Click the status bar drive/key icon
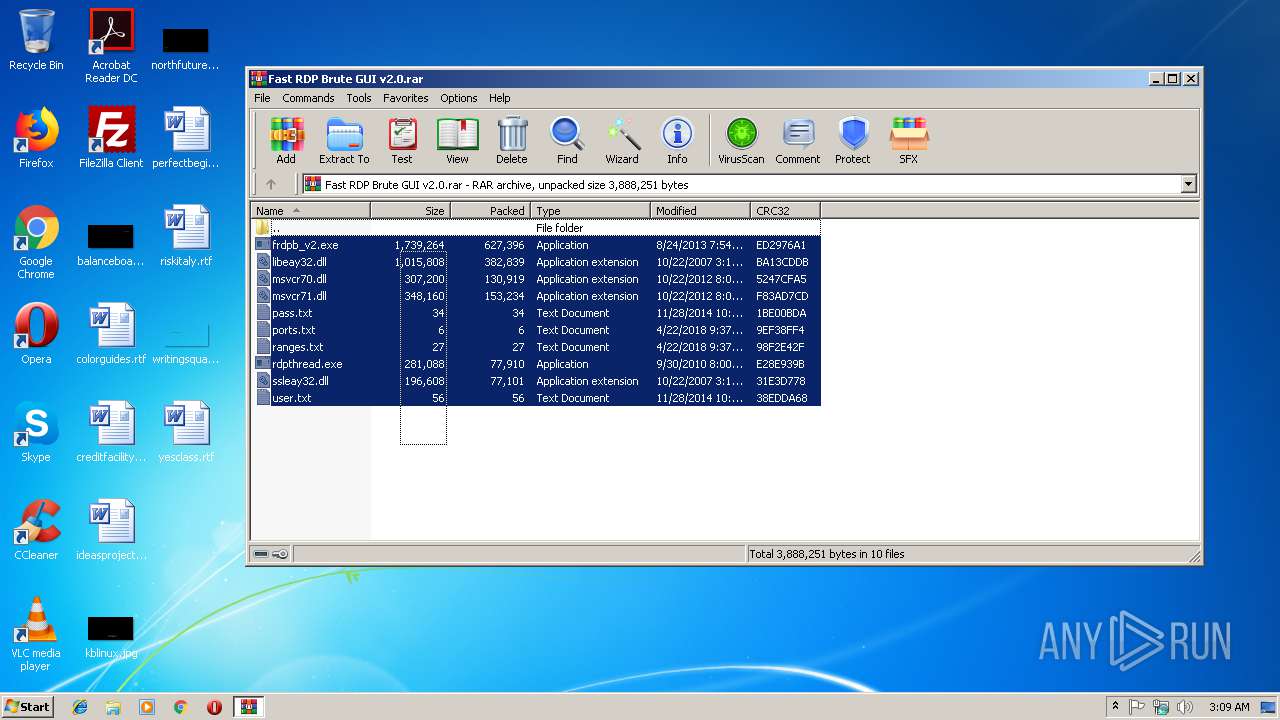 270,554
